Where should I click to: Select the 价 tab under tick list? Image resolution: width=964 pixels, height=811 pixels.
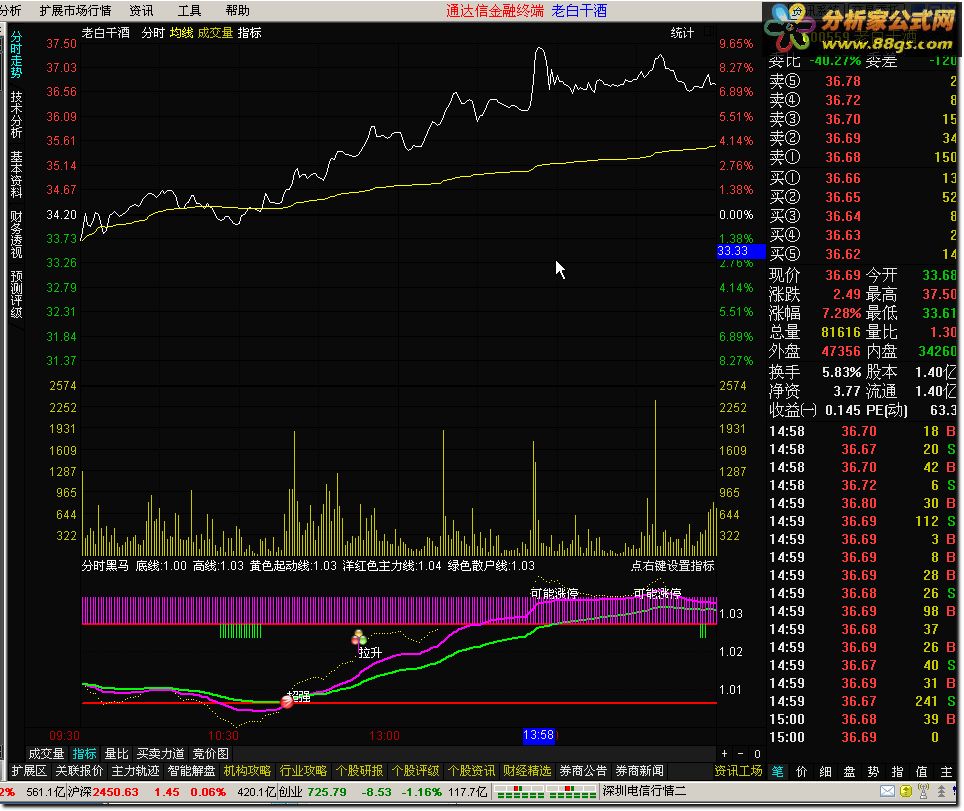pos(802,772)
